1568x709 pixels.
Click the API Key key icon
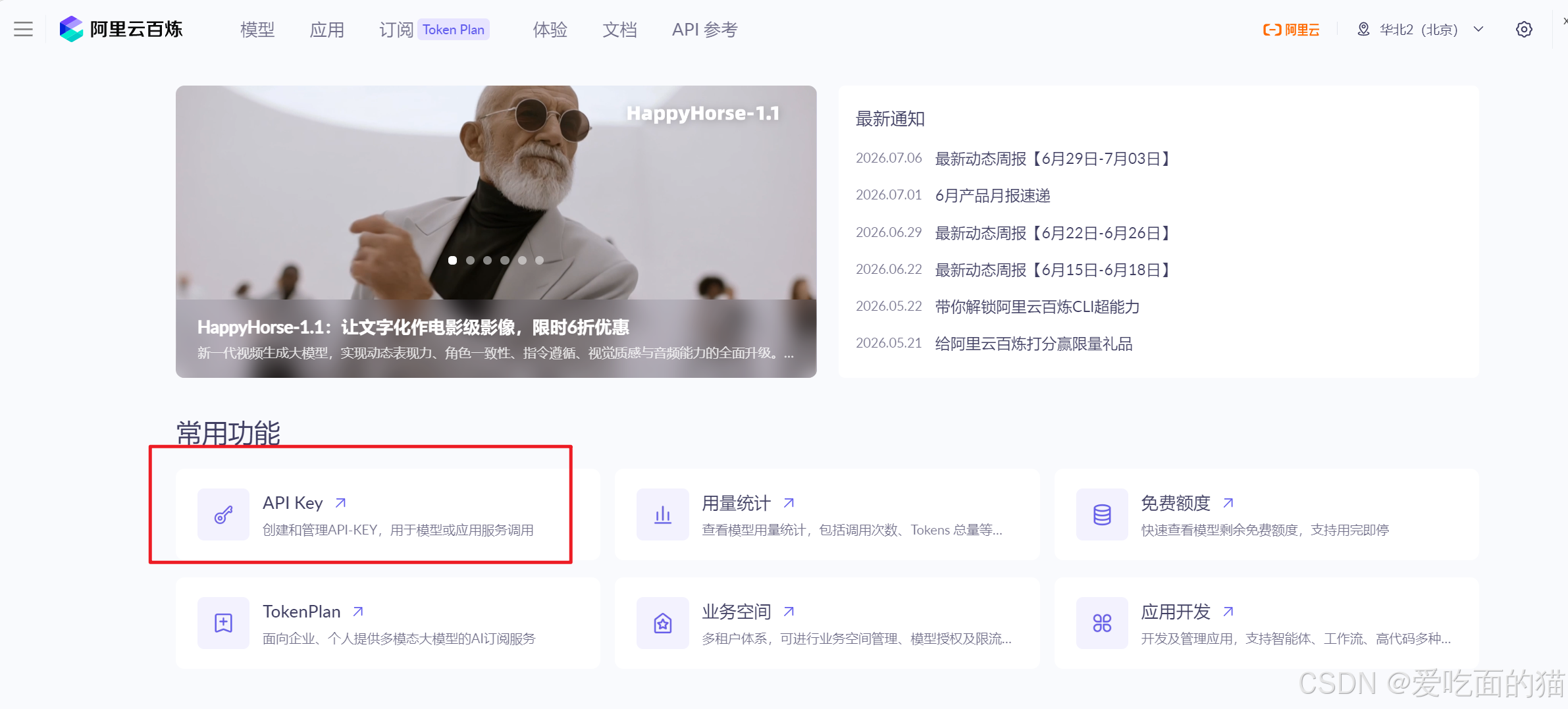pos(223,514)
